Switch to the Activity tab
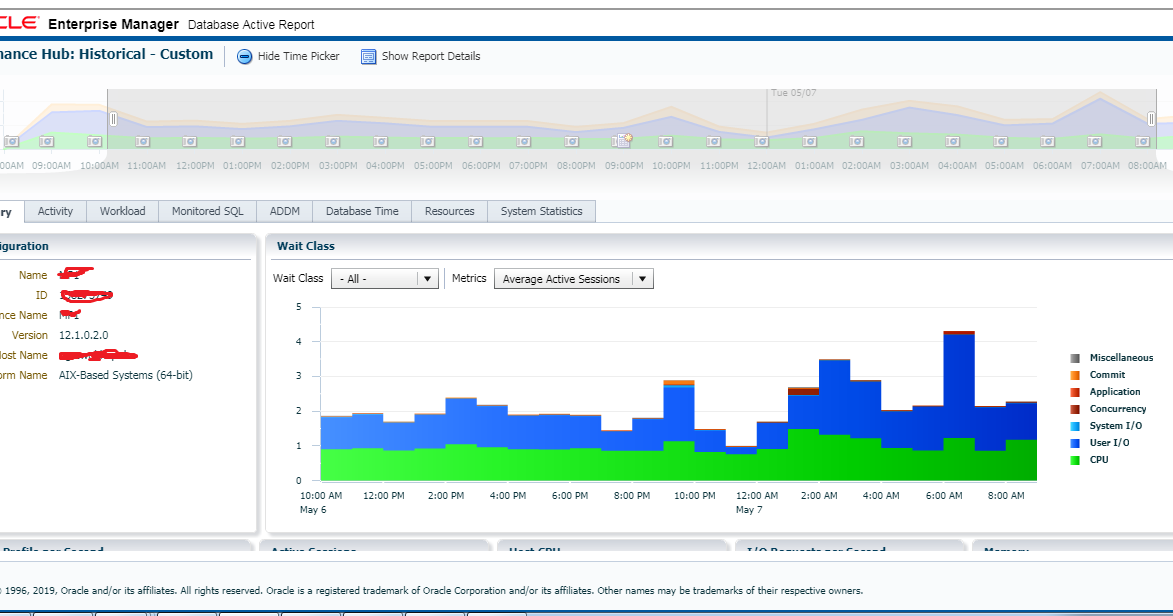This screenshot has width=1173, height=616. click(x=55, y=211)
